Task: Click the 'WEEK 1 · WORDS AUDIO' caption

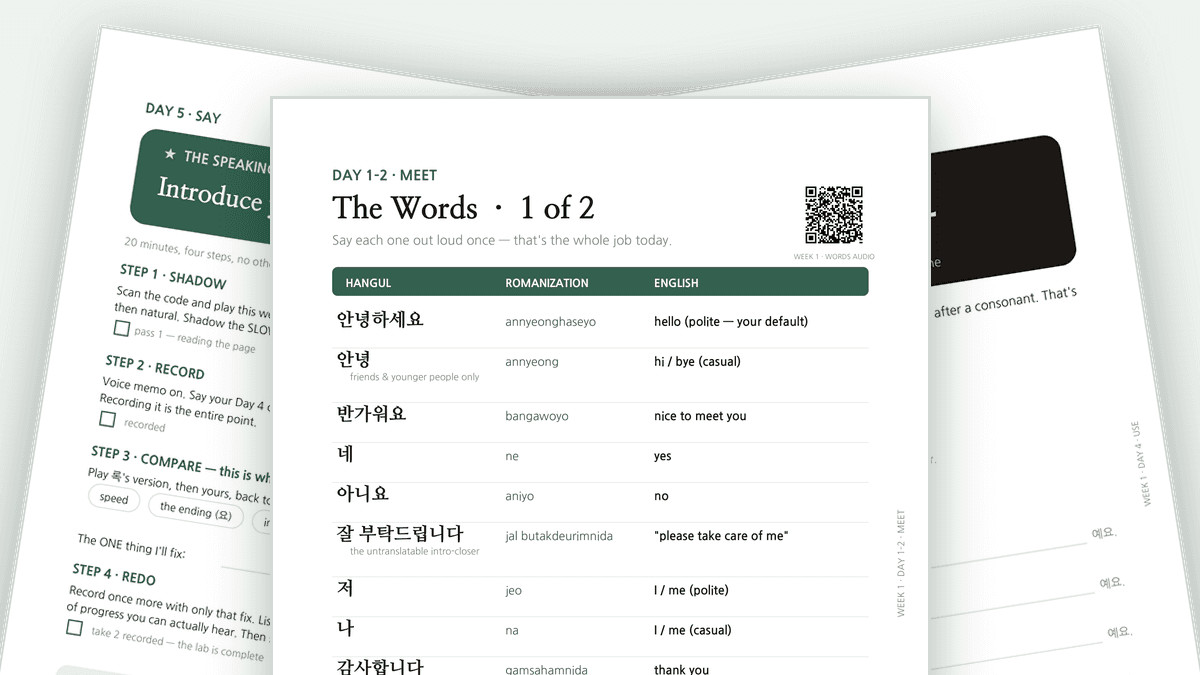Action: [834, 256]
